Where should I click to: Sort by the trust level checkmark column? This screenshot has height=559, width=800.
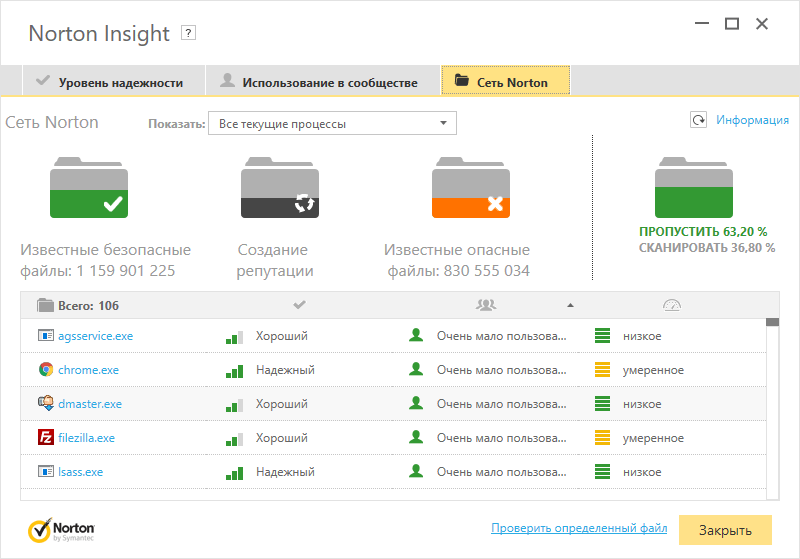tap(299, 305)
